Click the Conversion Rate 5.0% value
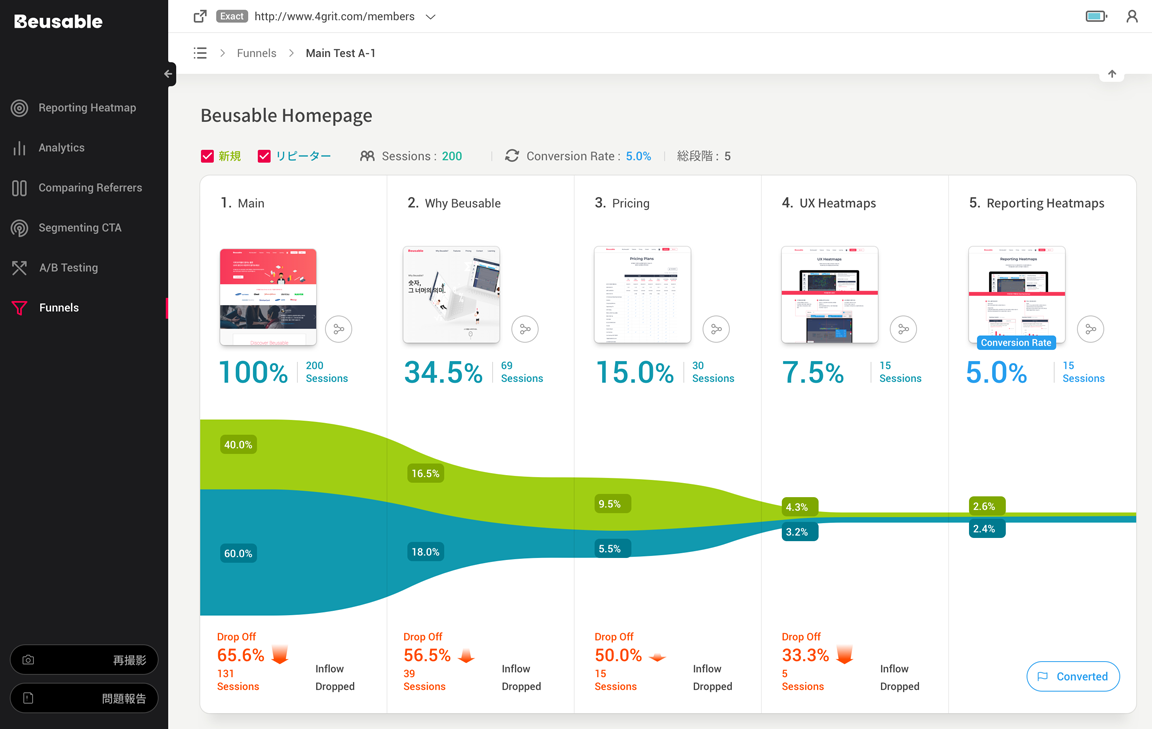1152x729 pixels. tap(638, 156)
